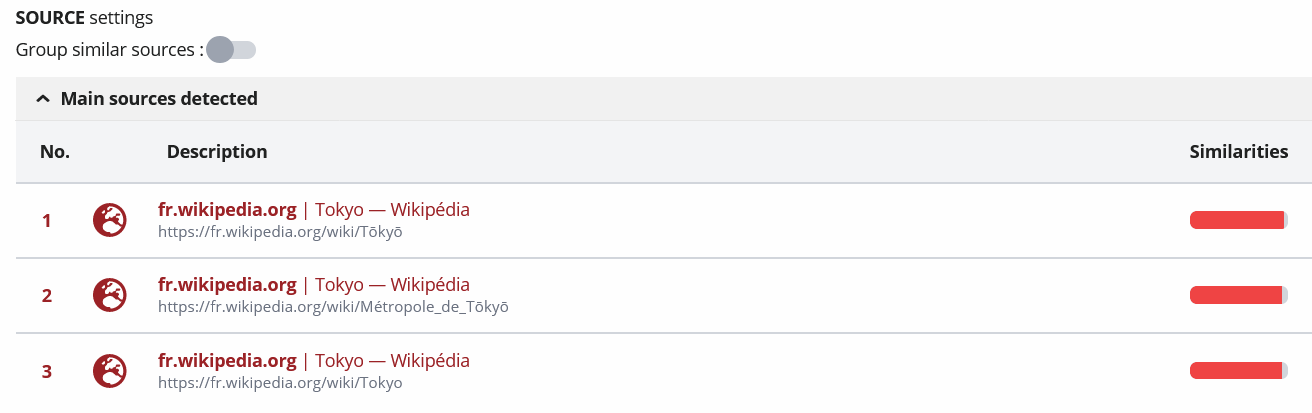Click the URL ending in Métropole_de_Tōkyō
Screen dimensions: 1312x413
(x=333, y=307)
